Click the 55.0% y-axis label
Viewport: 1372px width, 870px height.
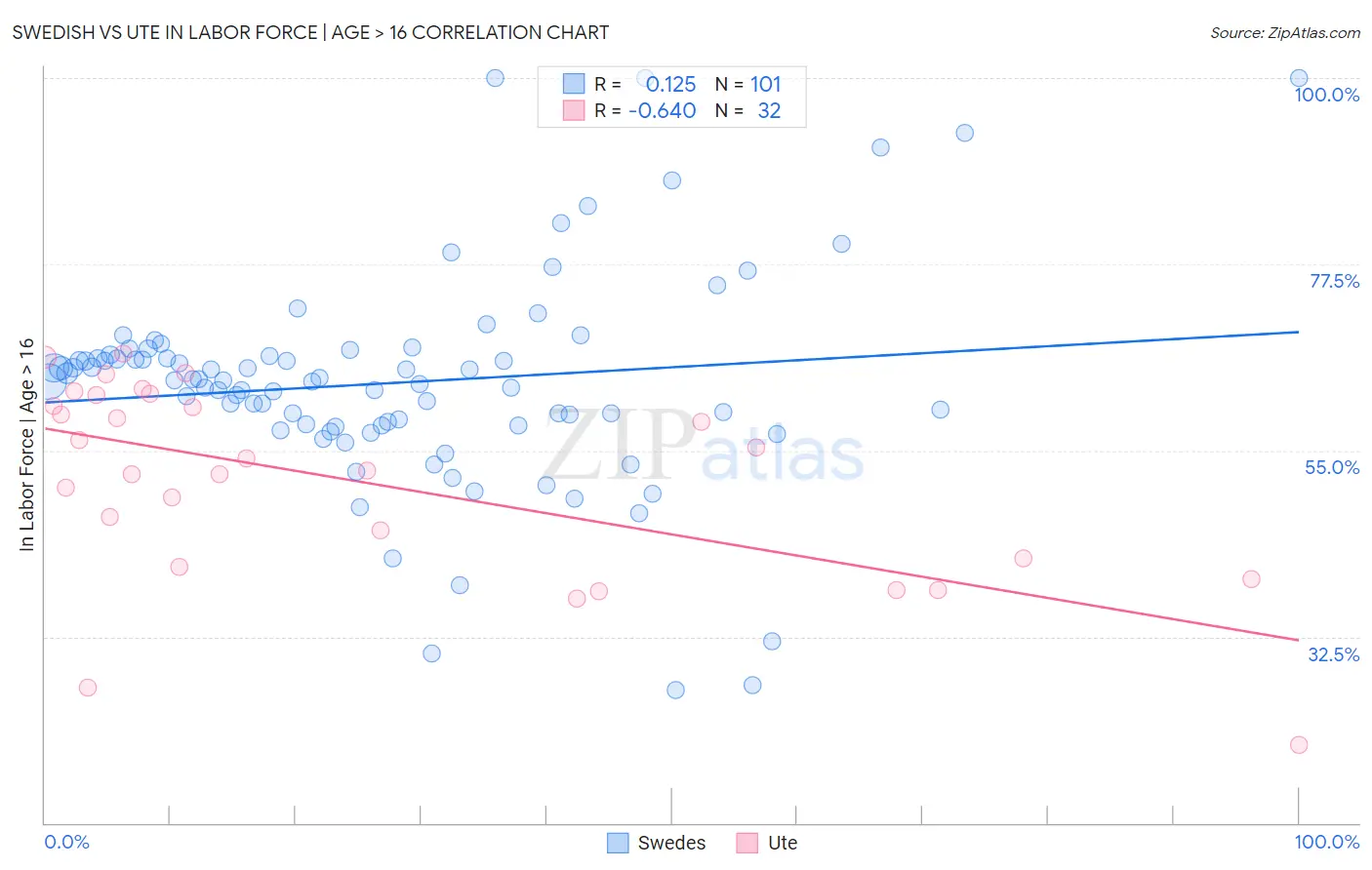[x=1332, y=467]
